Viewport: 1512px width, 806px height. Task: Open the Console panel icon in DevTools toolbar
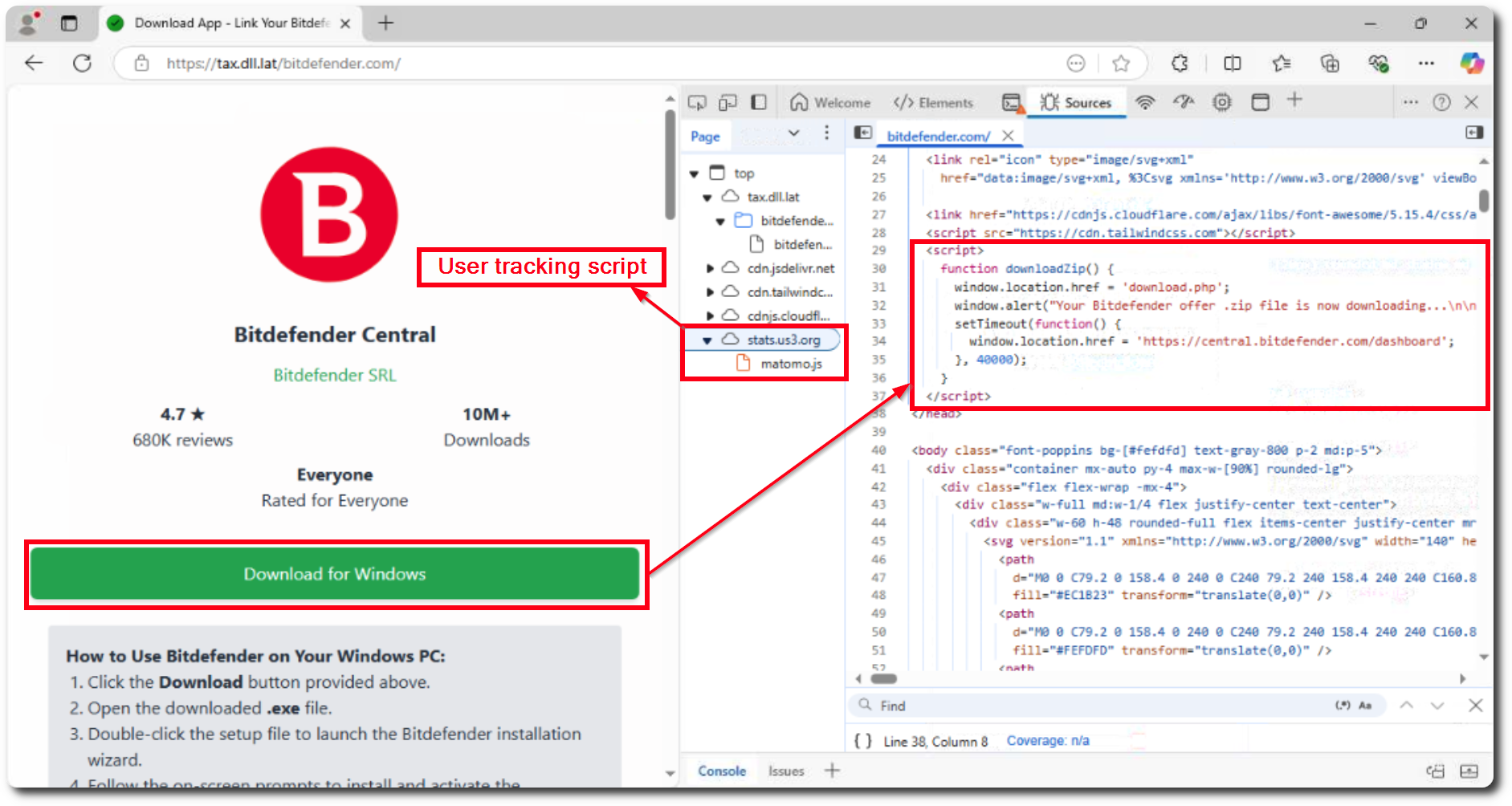[x=1011, y=103]
